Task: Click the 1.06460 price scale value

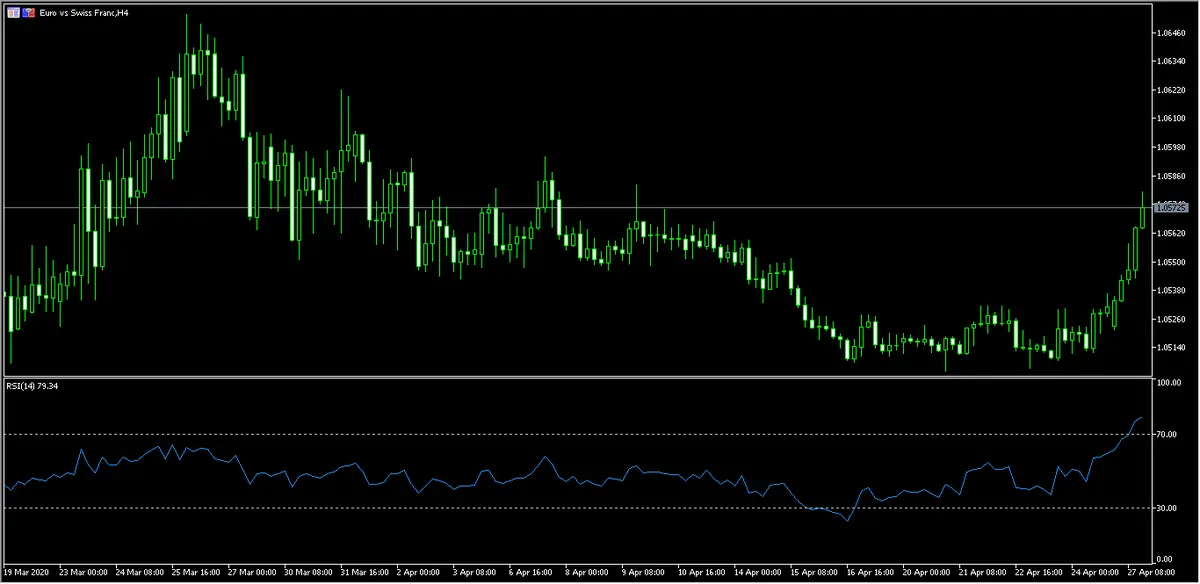Action: pyautogui.click(x=1169, y=33)
